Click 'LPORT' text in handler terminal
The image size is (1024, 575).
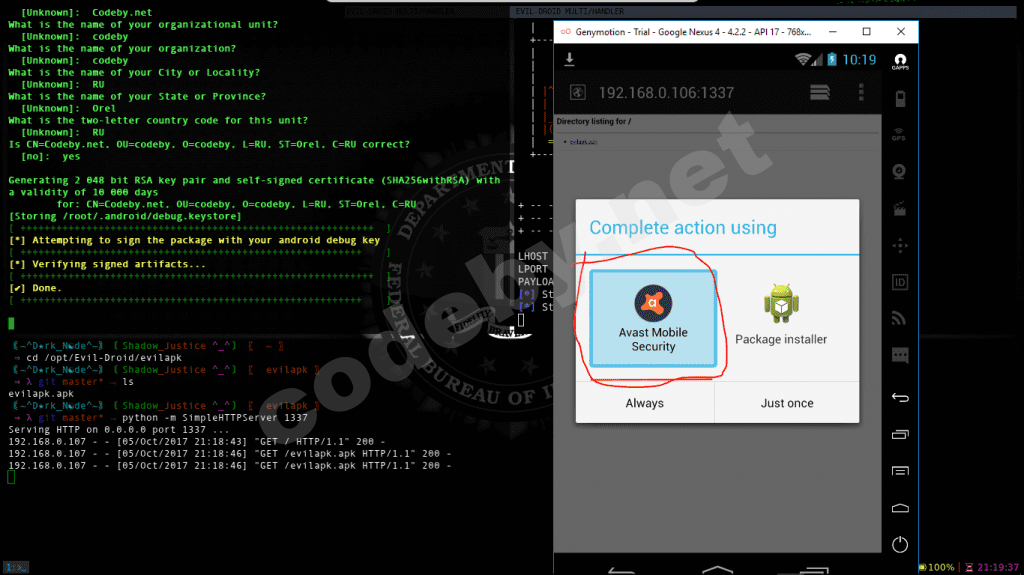[x=533, y=269]
